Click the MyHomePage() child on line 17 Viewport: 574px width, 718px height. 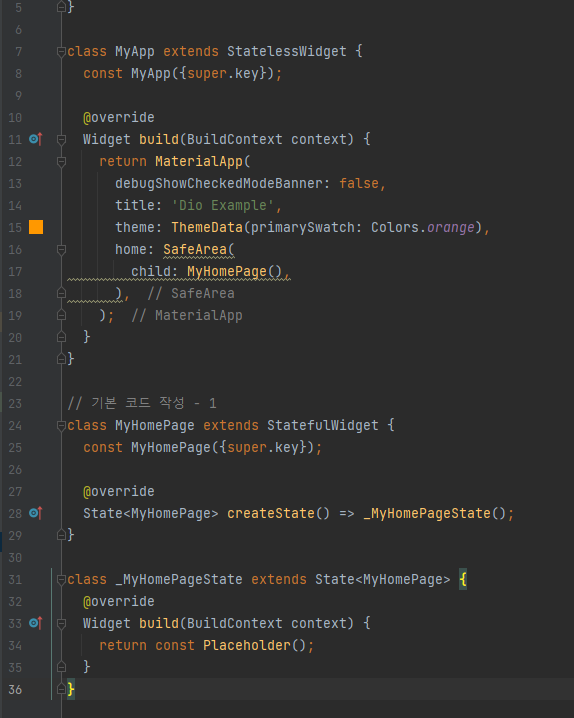[234, 271]
